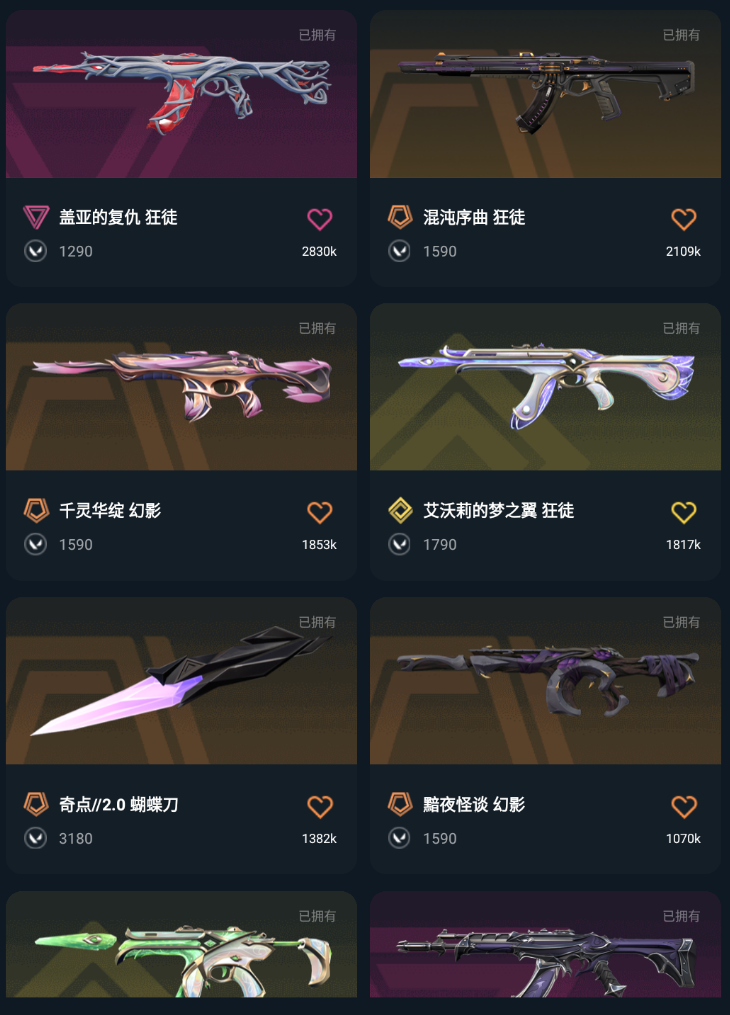This screenshot has height=1015, width=730.
Task: Open the green skin card at bottom left
Action: point(181,944)
